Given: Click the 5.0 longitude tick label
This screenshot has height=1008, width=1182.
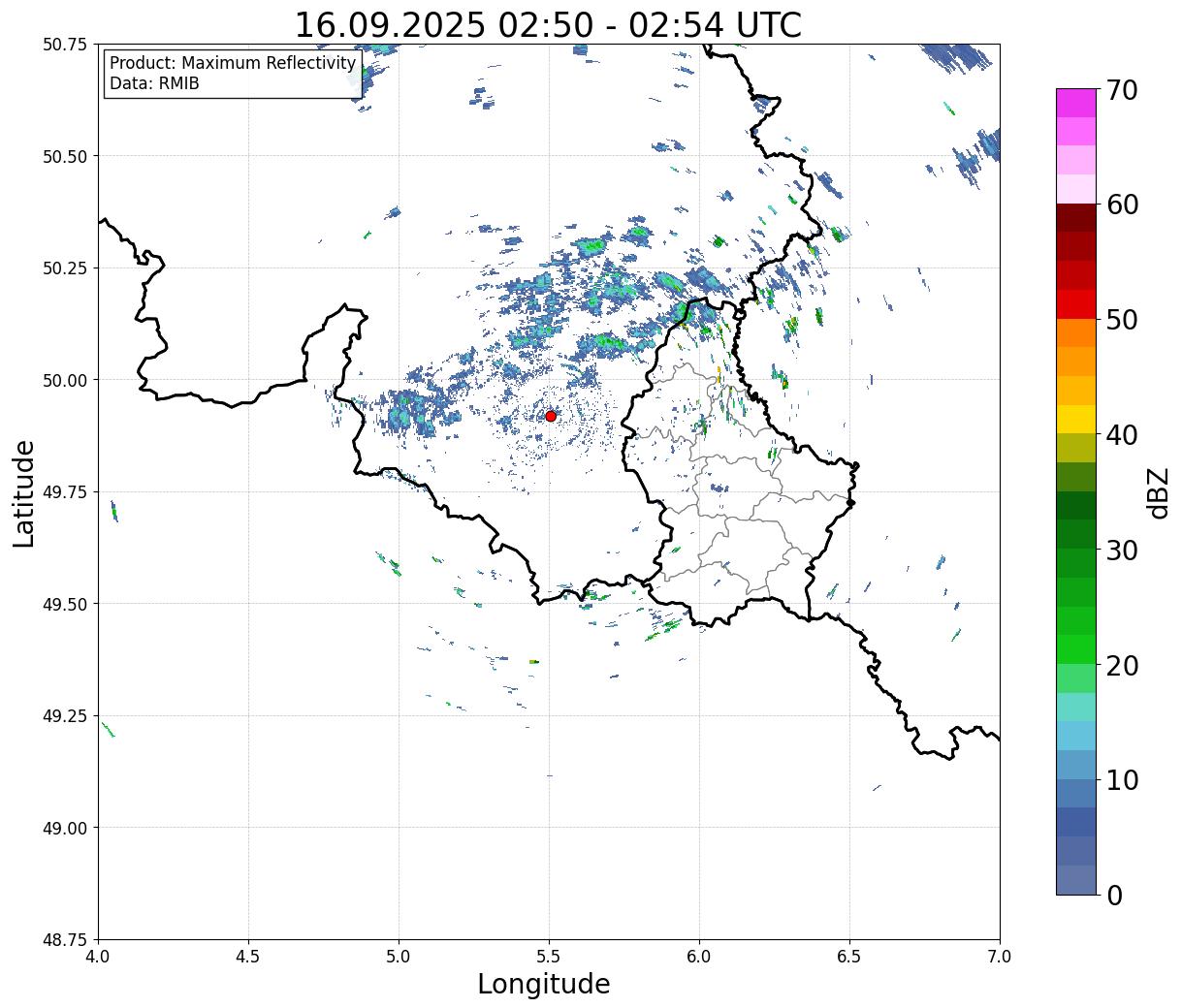Looking at the screenshot, I should [x=399, y=956].
